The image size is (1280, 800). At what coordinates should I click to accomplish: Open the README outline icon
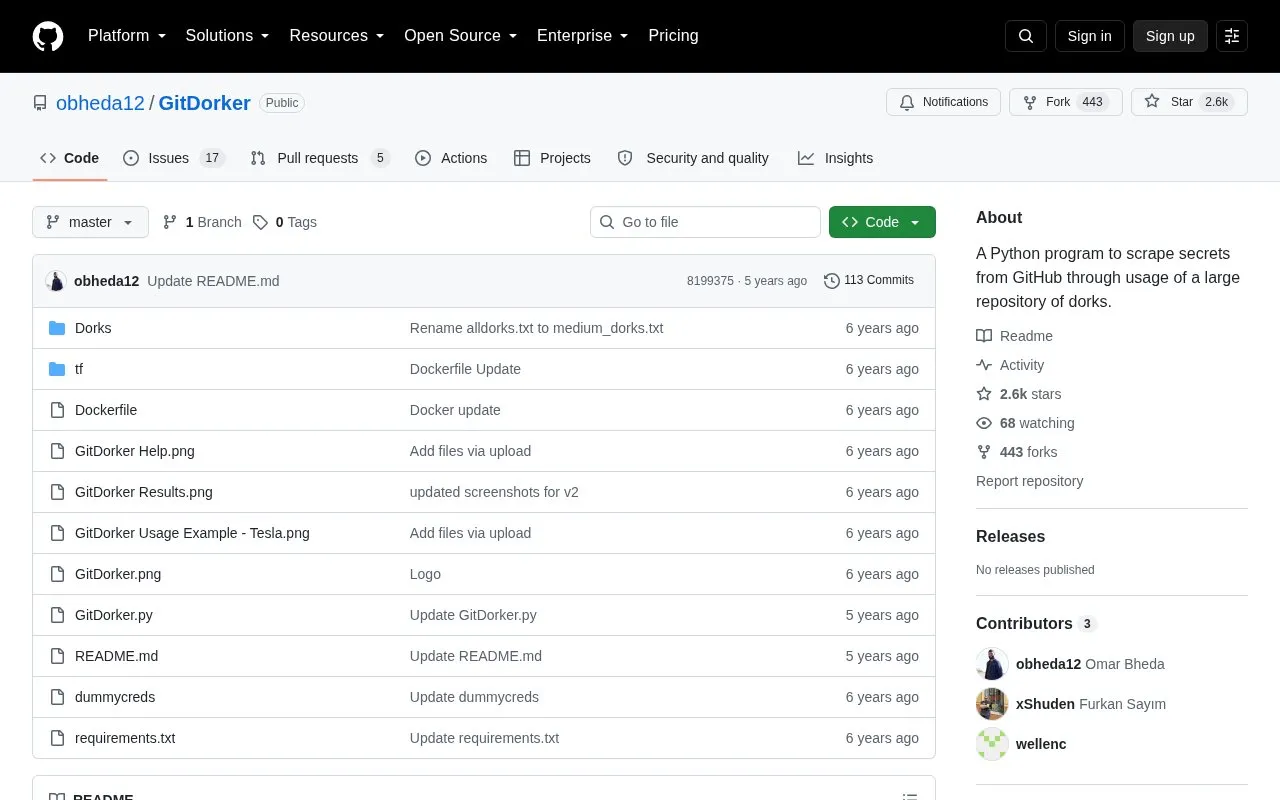[x=910, y=797]
